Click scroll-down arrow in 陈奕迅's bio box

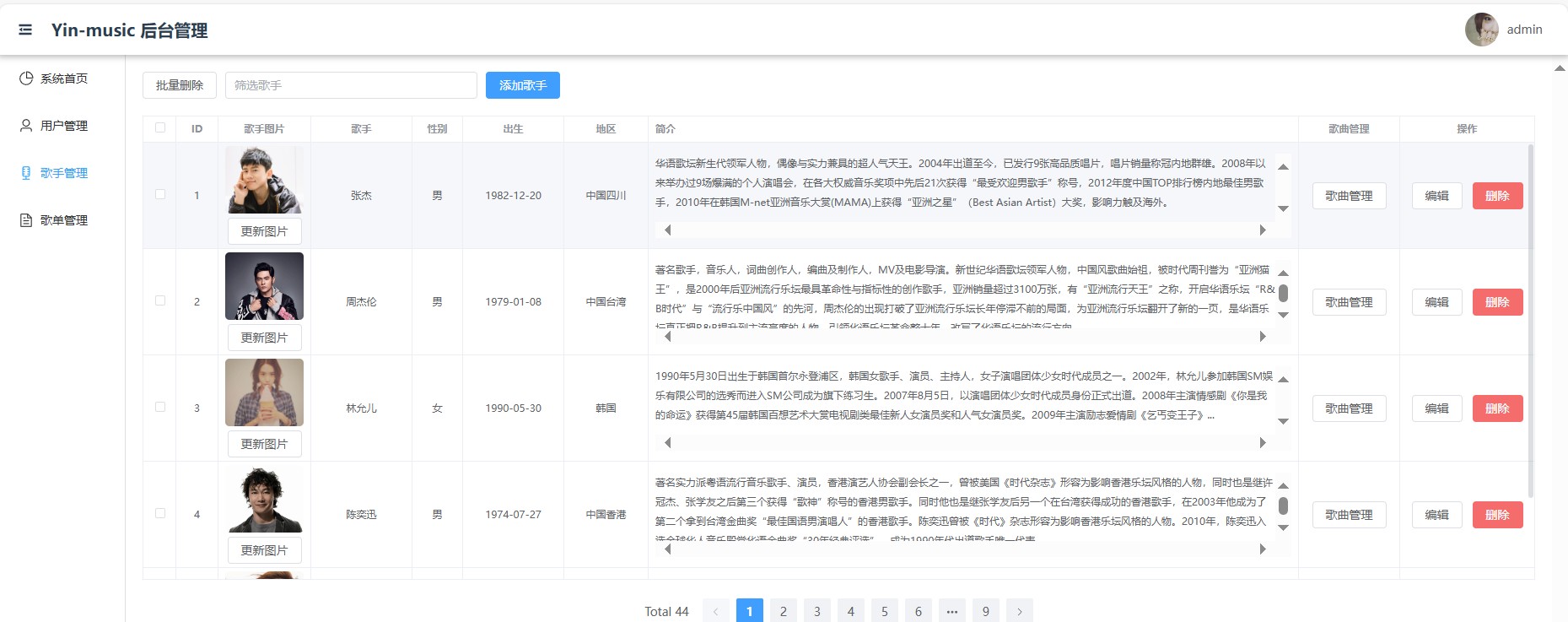1283,527
